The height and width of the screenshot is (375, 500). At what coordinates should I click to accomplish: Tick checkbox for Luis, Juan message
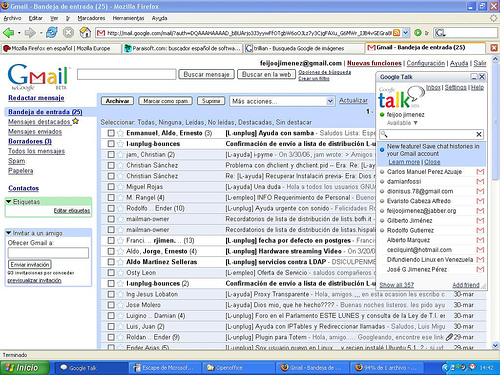tap(111, 326)
